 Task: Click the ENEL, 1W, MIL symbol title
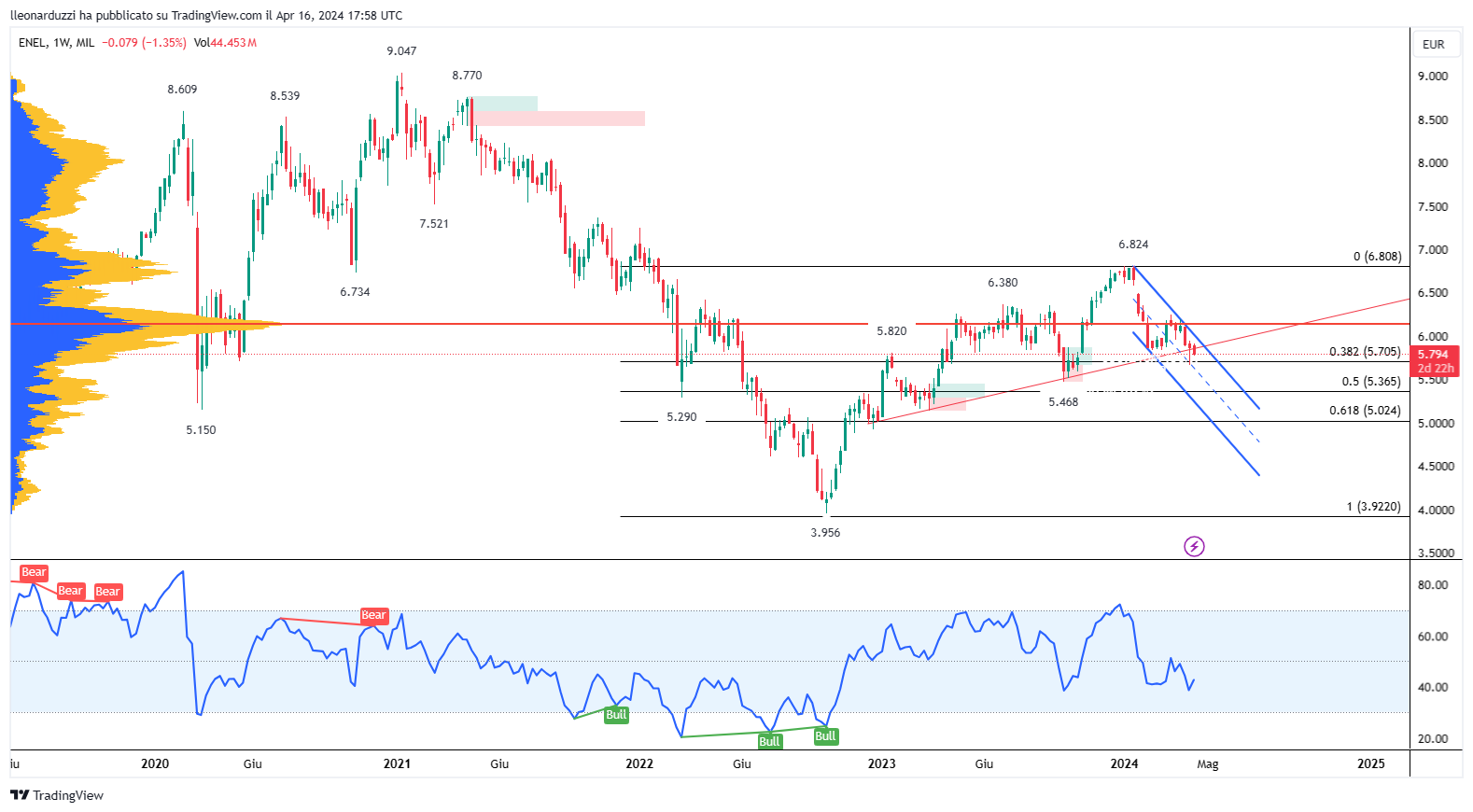[56, 43]
